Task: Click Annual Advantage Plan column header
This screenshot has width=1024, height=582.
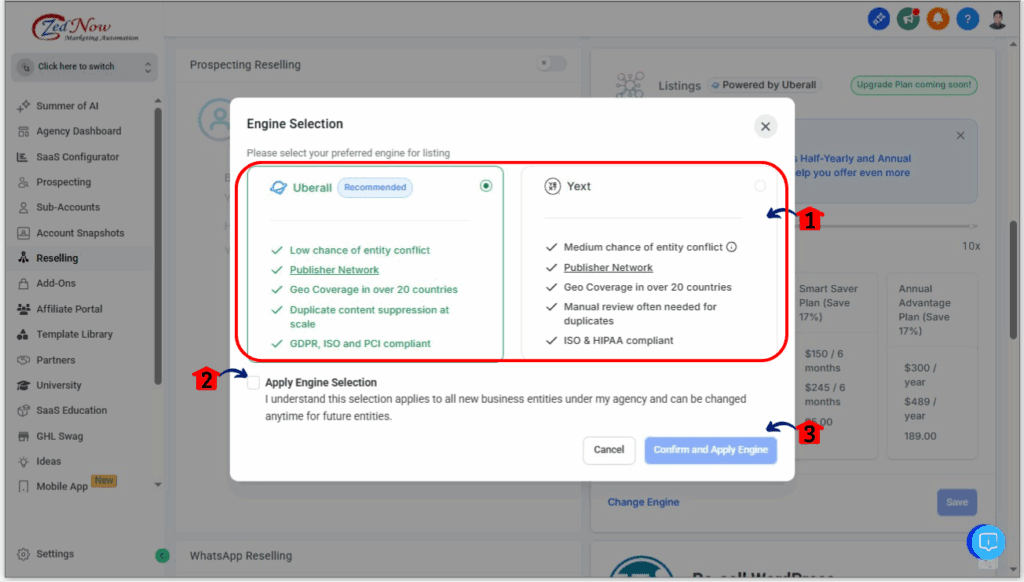Action: [x=924, y=310]
